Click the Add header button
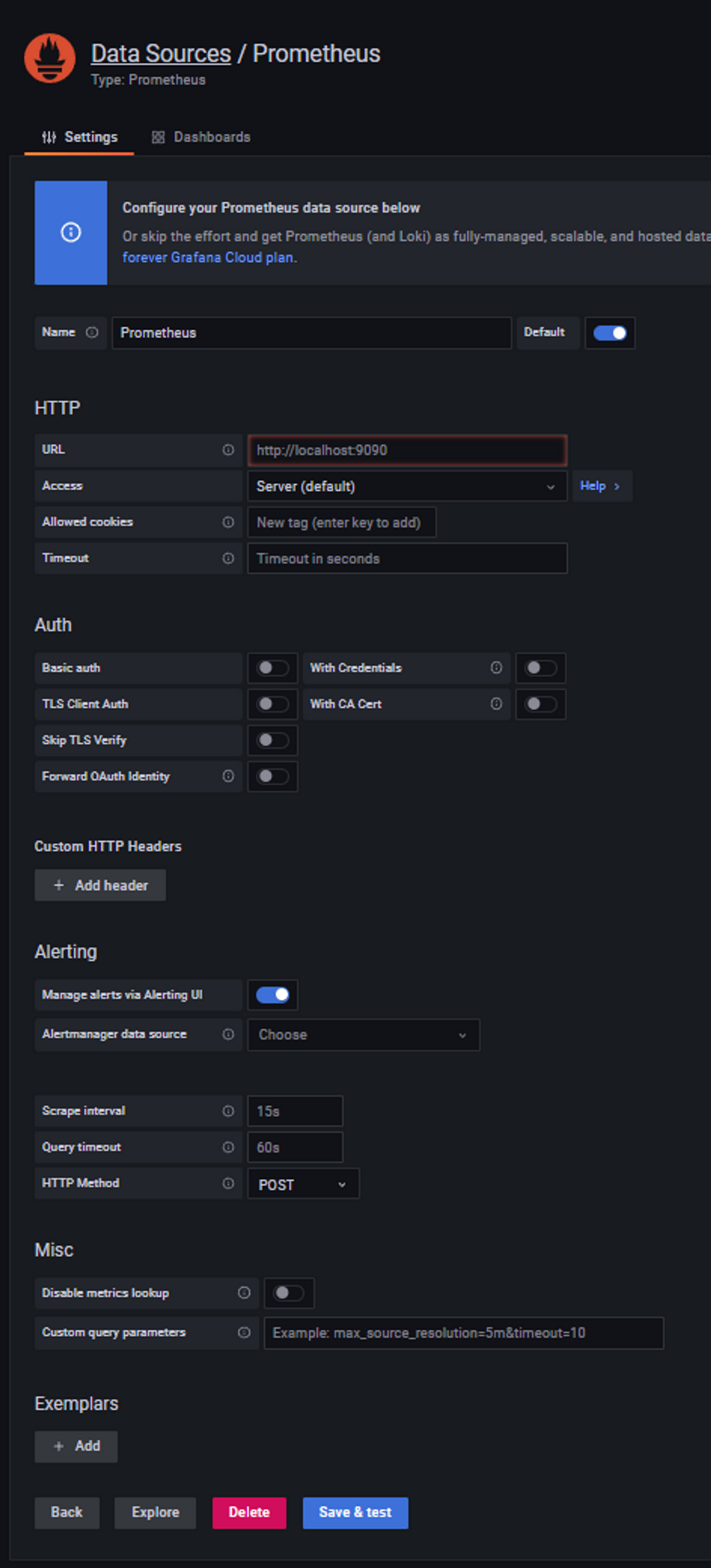711x1568 pixels. pos(100,885)
